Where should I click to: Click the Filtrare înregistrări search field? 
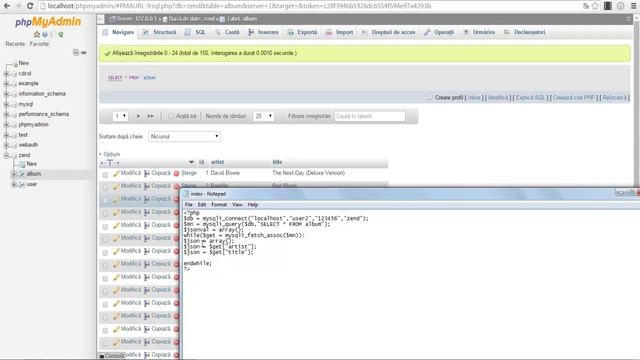tap(370, 116)
